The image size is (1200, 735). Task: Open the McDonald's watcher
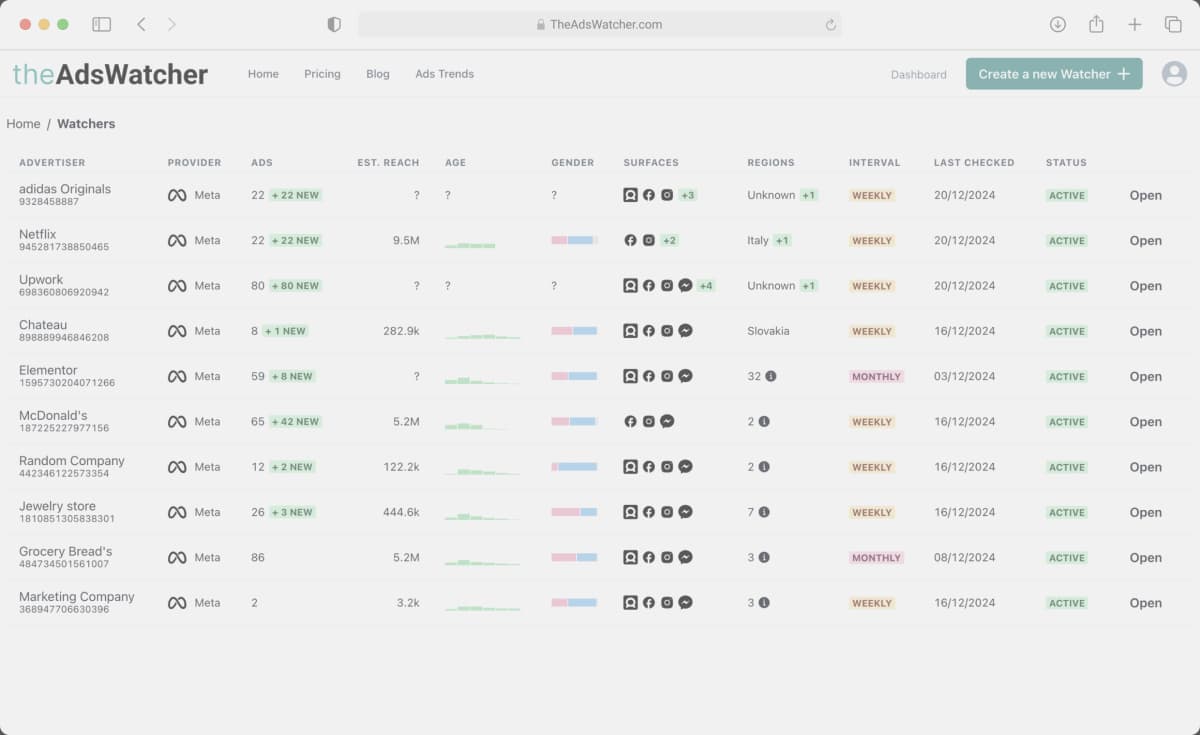tap(1146, 422)
